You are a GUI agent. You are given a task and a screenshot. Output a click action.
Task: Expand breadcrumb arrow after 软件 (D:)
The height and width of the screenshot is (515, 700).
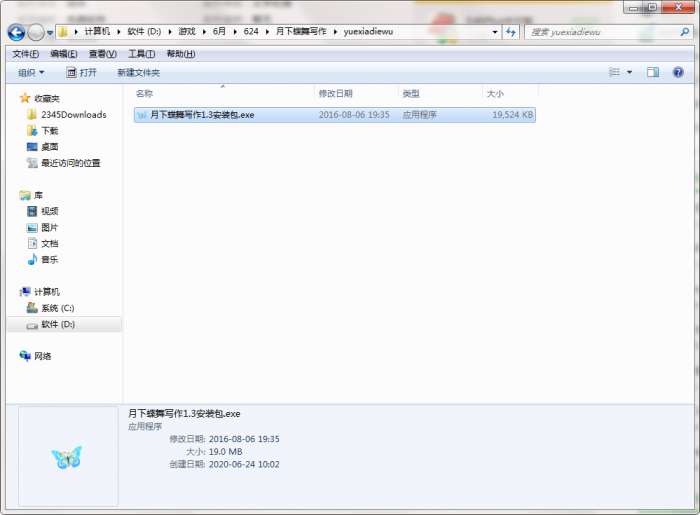click(x=170, y=32)
